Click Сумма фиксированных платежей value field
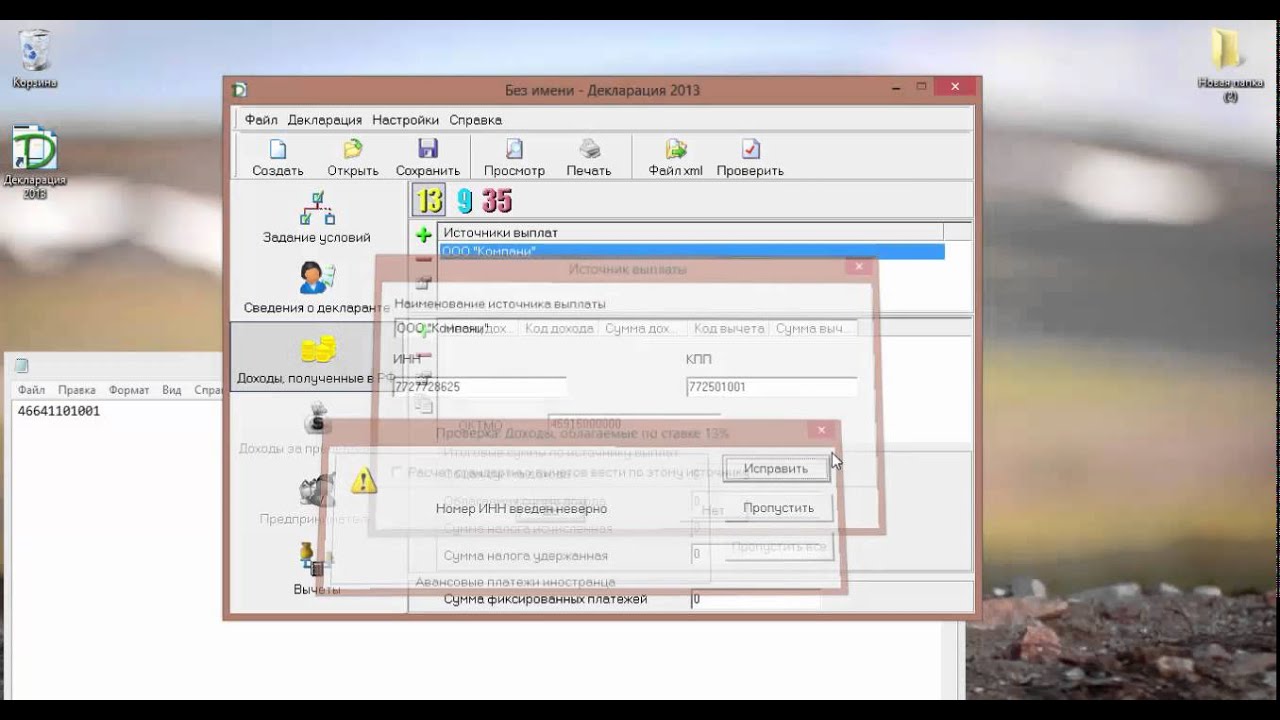The image size is (1280, 720). tap(755, 599)
